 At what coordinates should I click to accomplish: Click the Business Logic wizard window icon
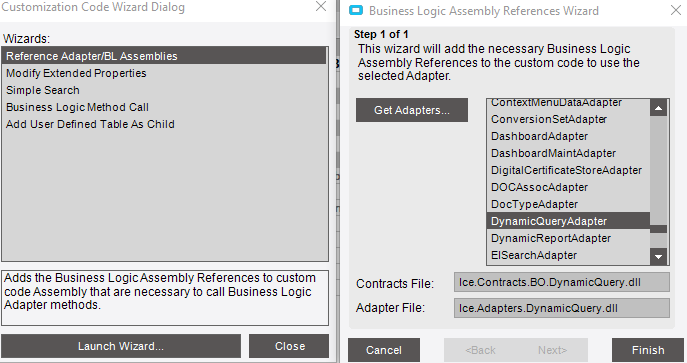pos(356,11)
